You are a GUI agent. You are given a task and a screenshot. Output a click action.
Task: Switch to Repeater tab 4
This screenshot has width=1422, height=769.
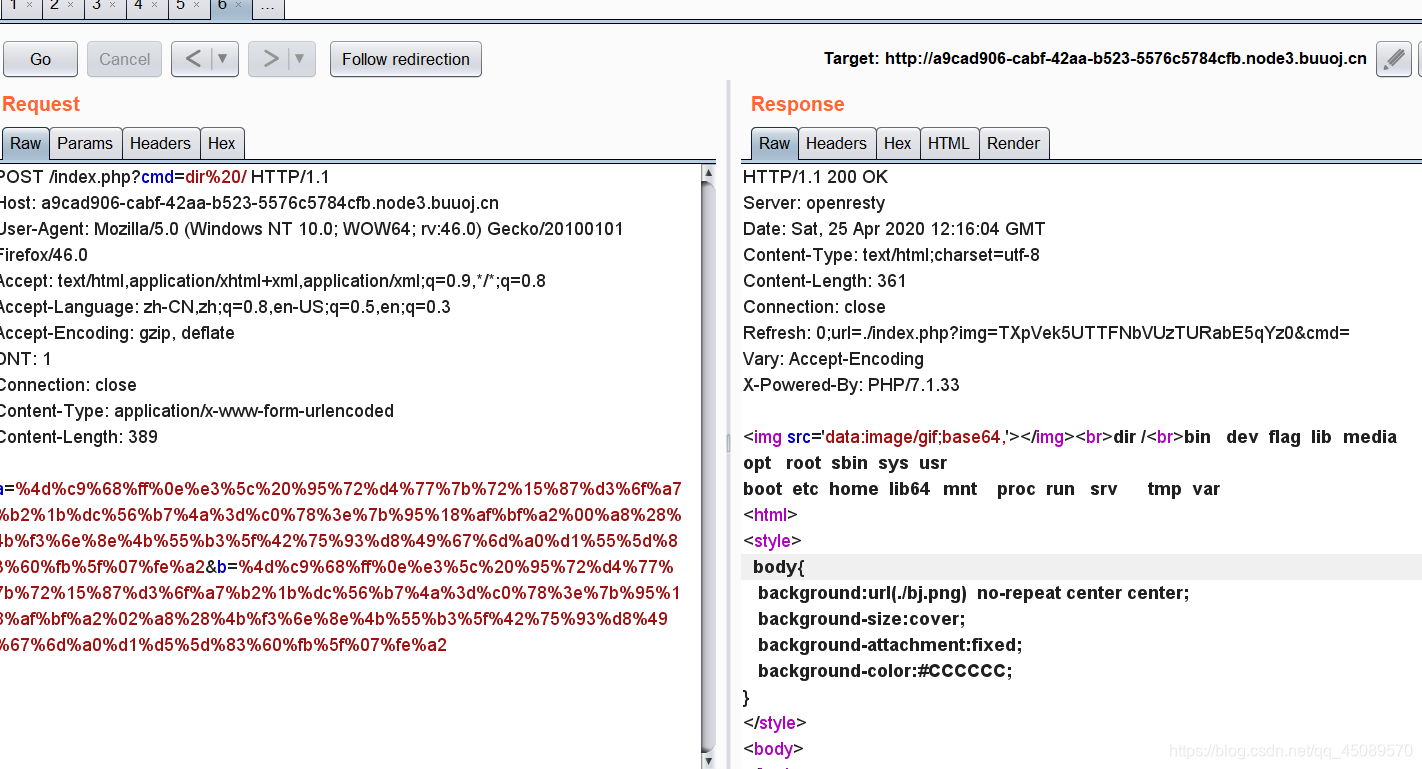point(138,5)
